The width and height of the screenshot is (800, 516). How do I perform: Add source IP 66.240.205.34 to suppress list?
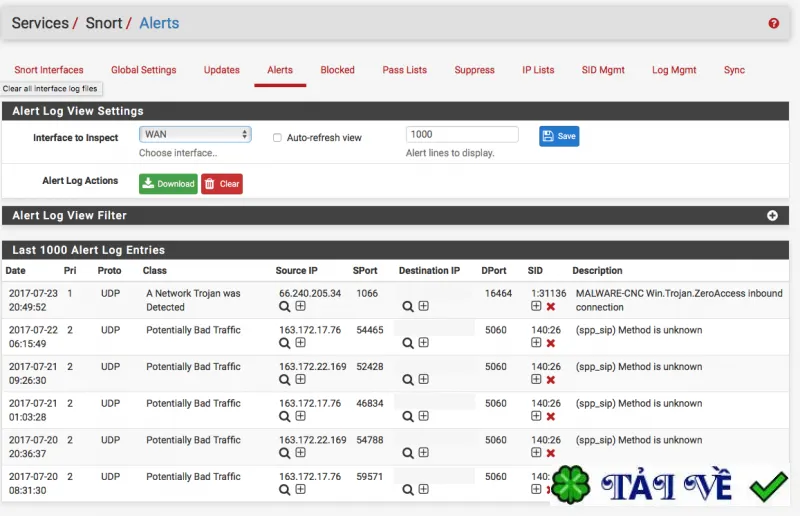tap(301, 306)
